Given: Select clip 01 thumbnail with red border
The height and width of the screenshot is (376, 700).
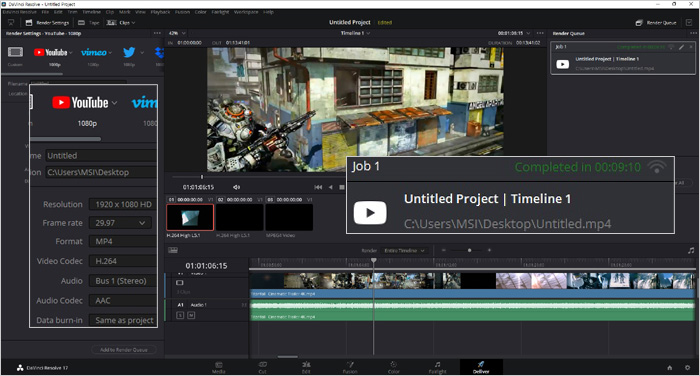Looking at the screenshot, I should point(190,217).
